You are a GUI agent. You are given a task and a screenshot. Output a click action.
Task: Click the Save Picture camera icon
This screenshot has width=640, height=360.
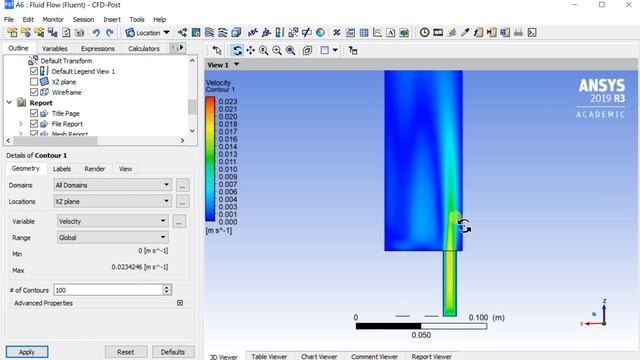[x=80, y=33]
